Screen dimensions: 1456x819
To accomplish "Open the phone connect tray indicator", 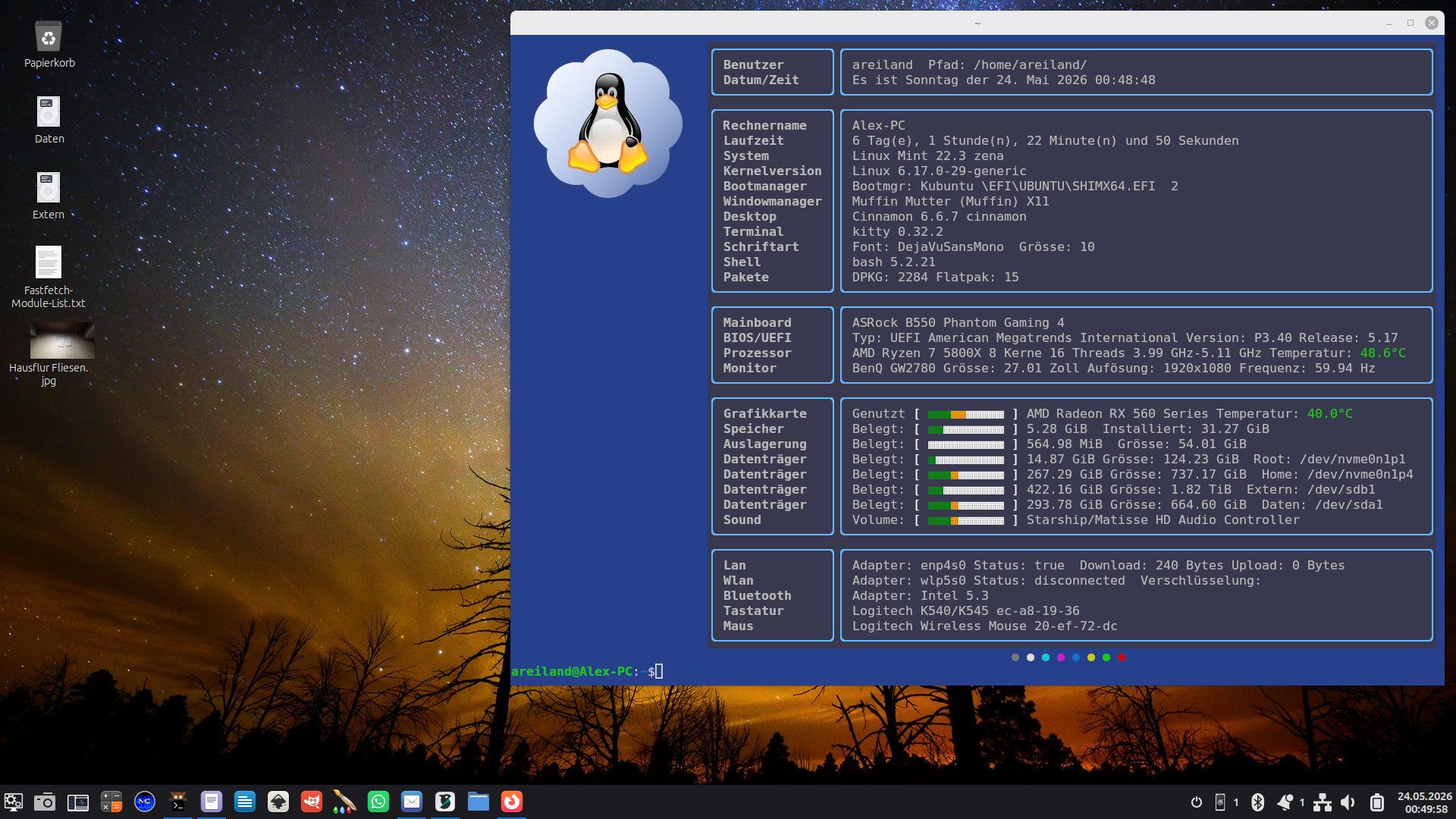I will click(1220, 802).
